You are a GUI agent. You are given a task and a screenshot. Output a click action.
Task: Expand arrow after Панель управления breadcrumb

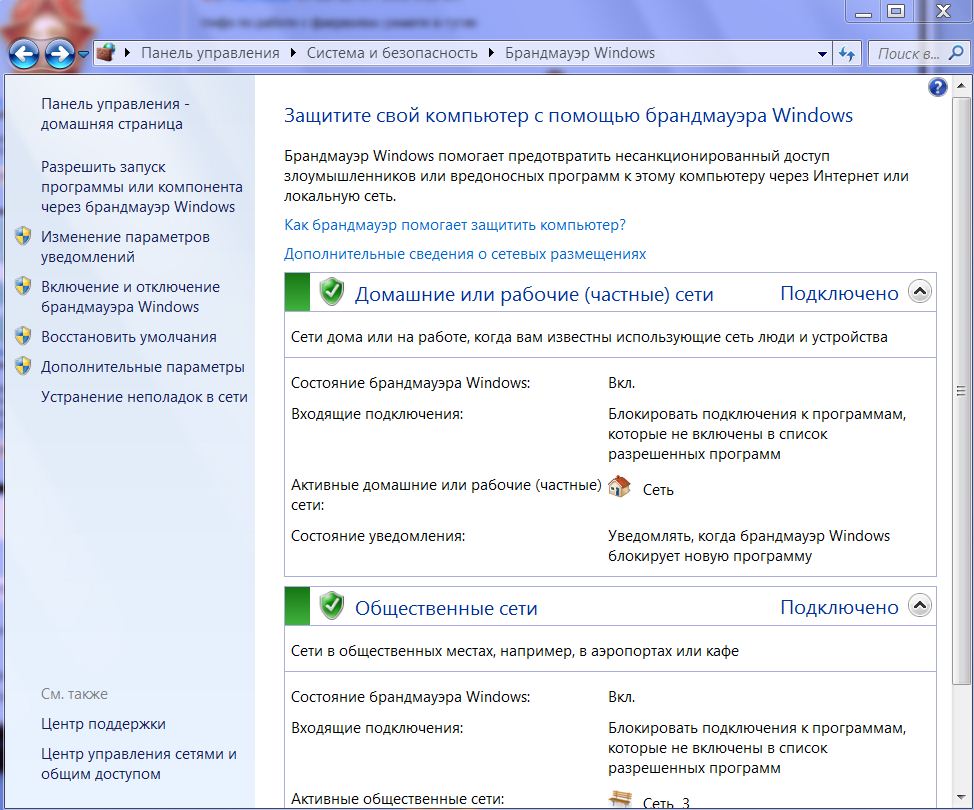coord(293,53)
